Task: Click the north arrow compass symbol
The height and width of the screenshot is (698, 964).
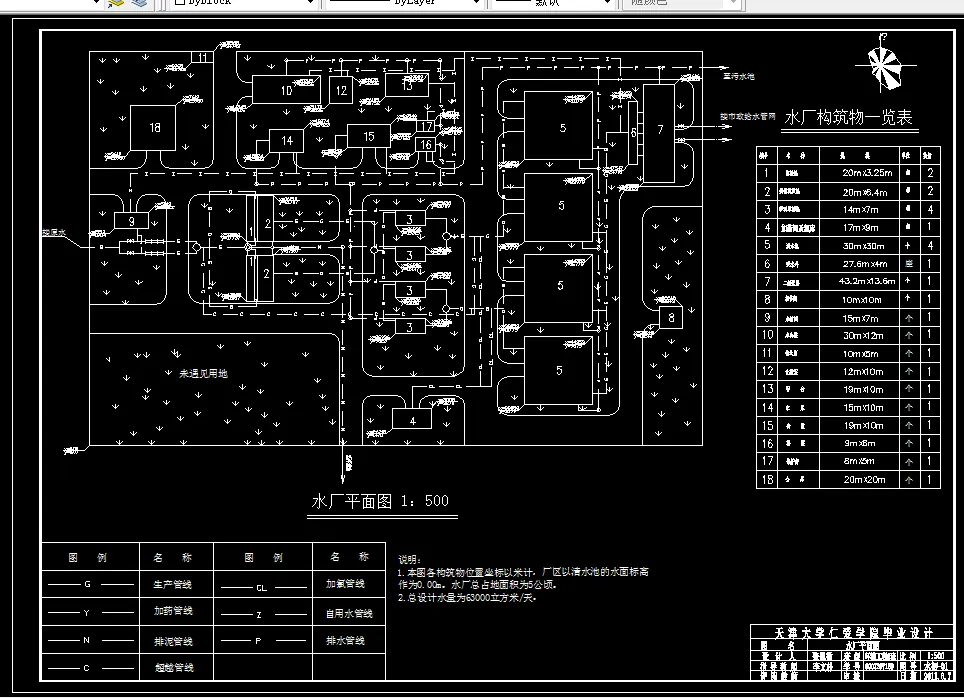Action: point(884,63)
